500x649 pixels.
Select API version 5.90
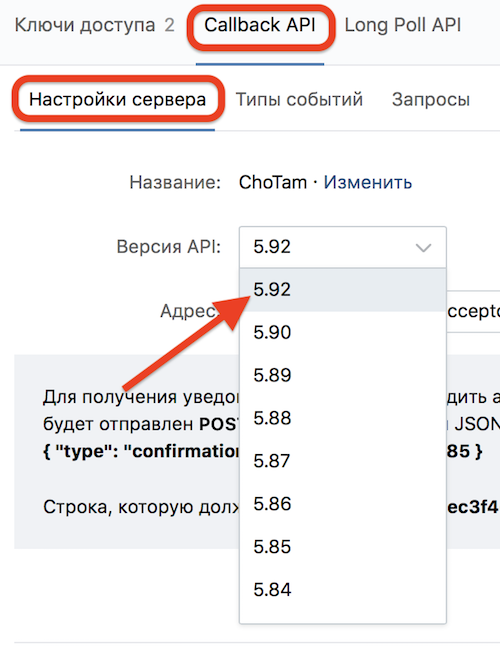click(x=343, y=332)
